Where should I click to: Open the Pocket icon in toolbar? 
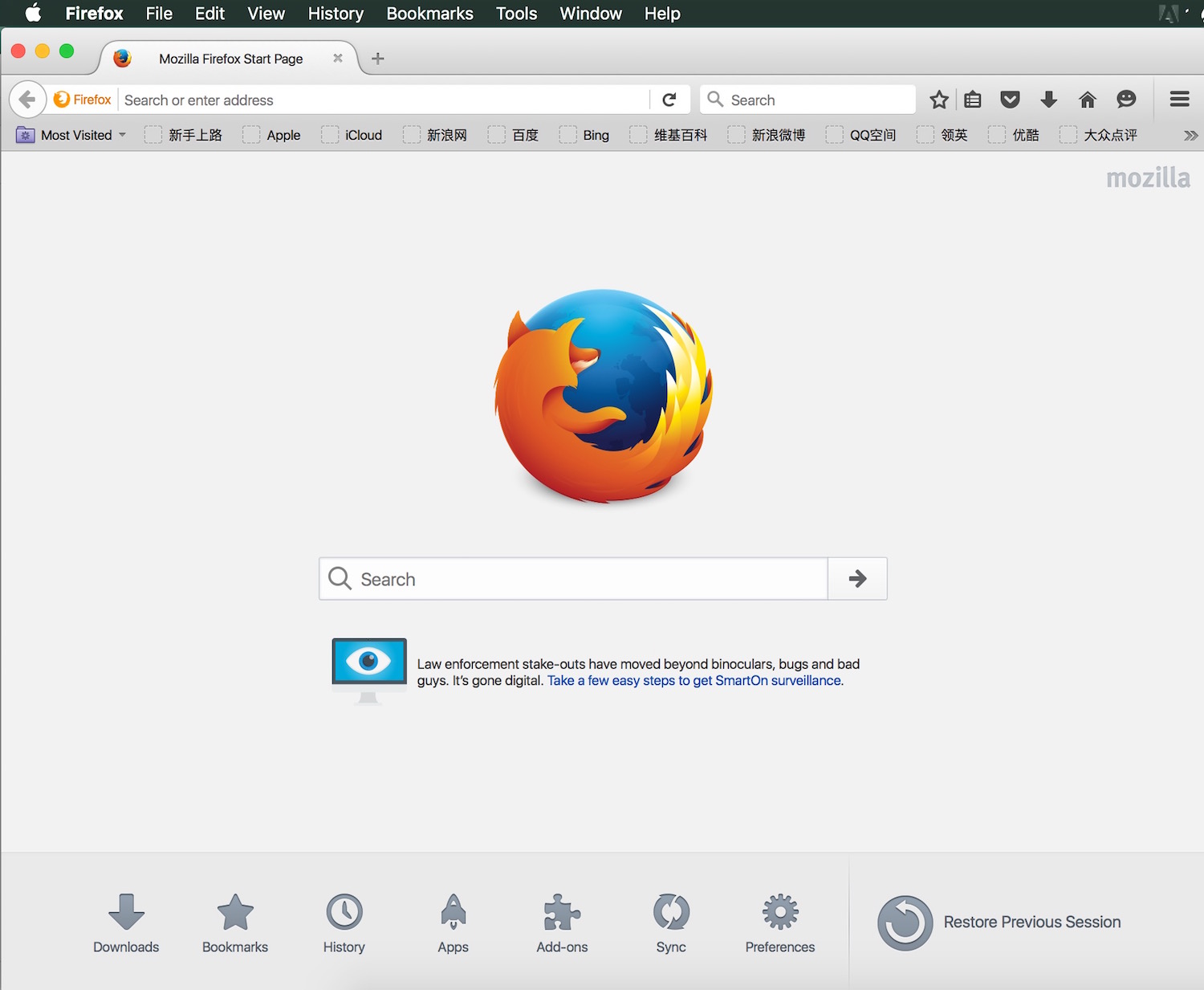click(x=1010, y=100)
